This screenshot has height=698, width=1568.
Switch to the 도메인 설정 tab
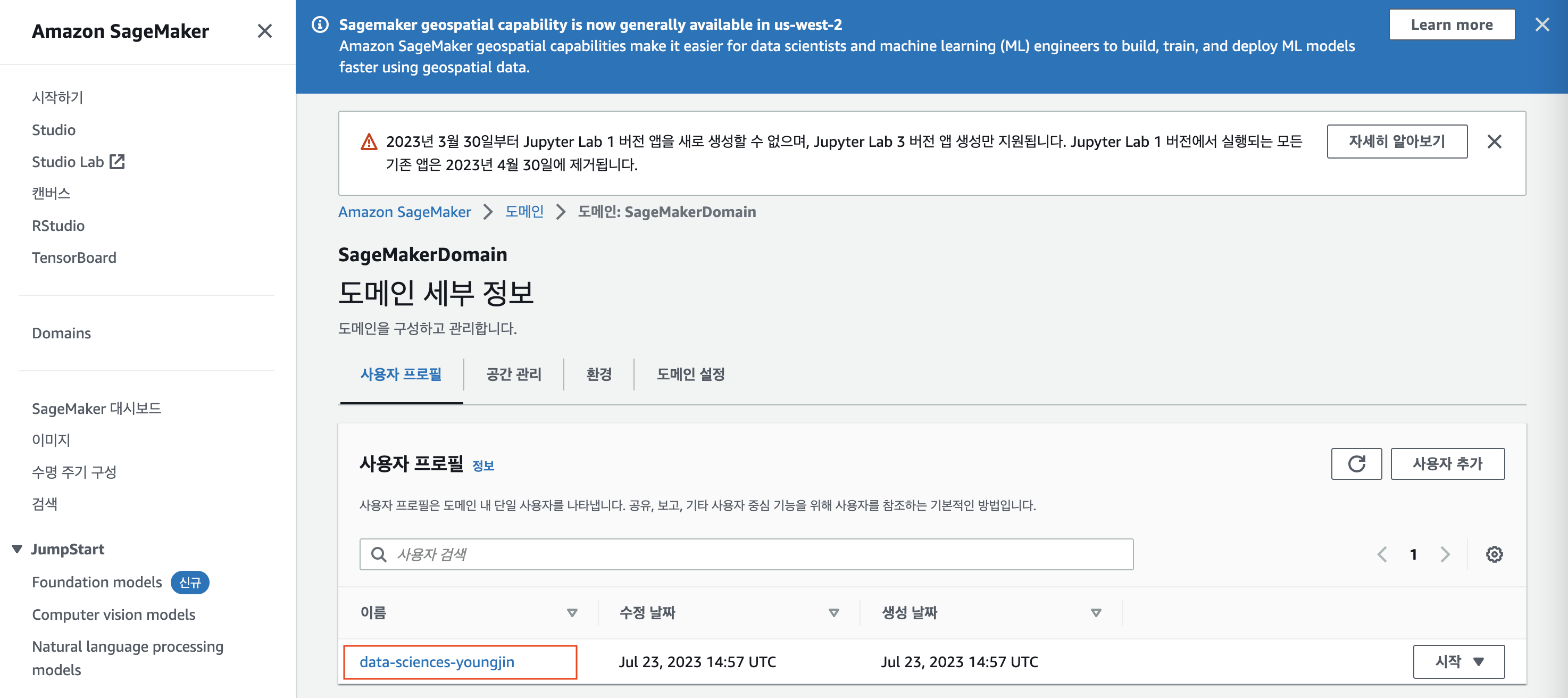(690, 375)
